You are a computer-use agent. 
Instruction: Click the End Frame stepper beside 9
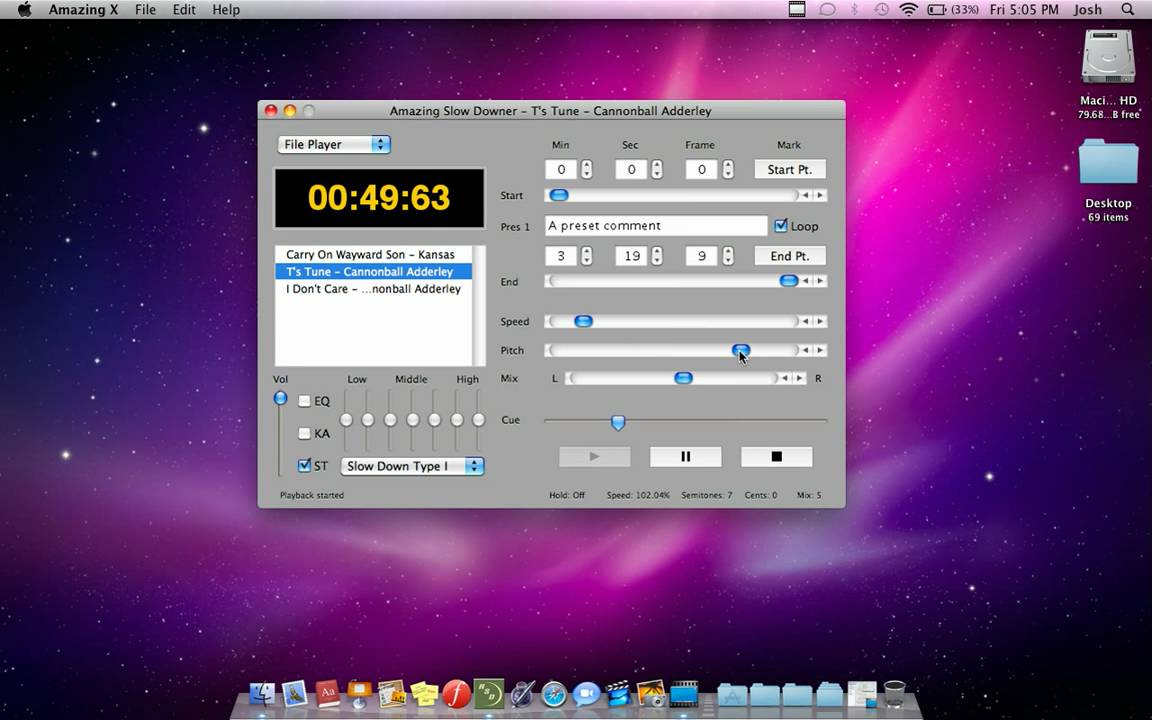[x=727, y=256]
